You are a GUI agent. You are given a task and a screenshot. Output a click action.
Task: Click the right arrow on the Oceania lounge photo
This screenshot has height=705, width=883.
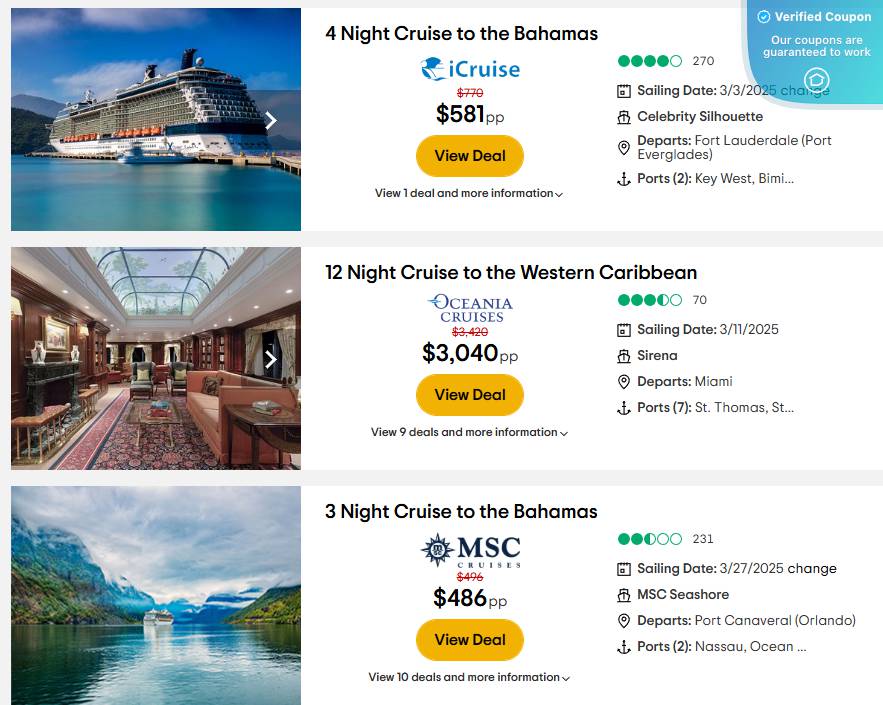[x=271, y=358]
